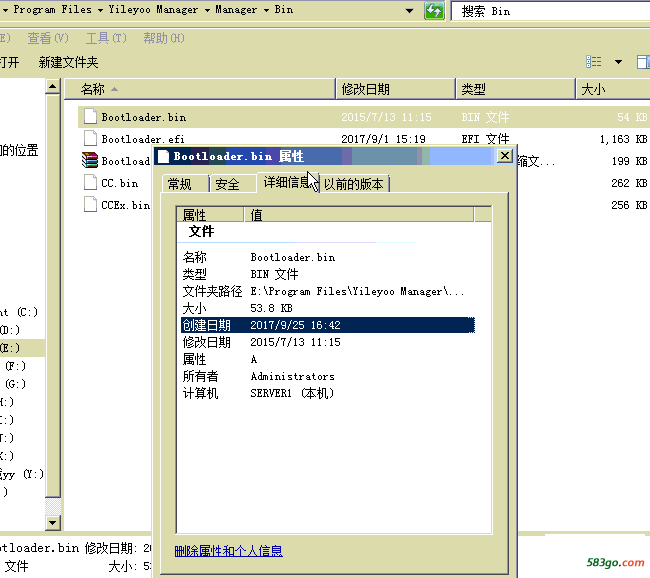
Task: Sort by 修改日期 column header
Action: pyautogui.click(x=395, y=89)
